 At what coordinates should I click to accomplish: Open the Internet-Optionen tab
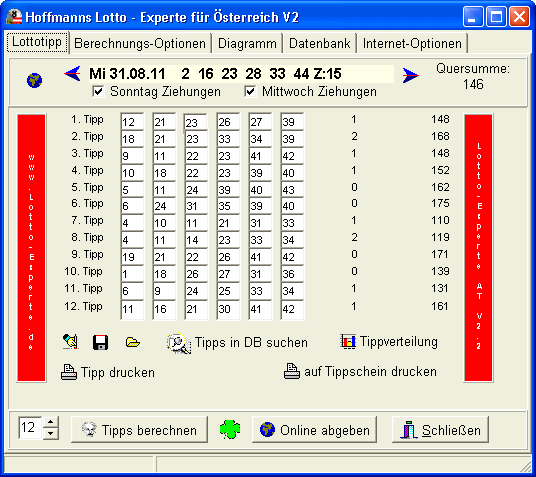click(412, 43)
